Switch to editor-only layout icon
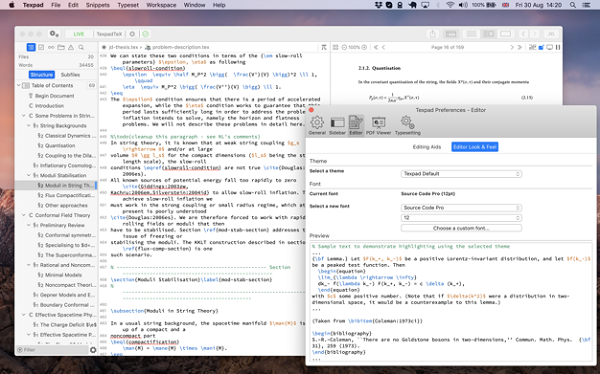This screenshot has height=374, width=600. coord(471,34)
